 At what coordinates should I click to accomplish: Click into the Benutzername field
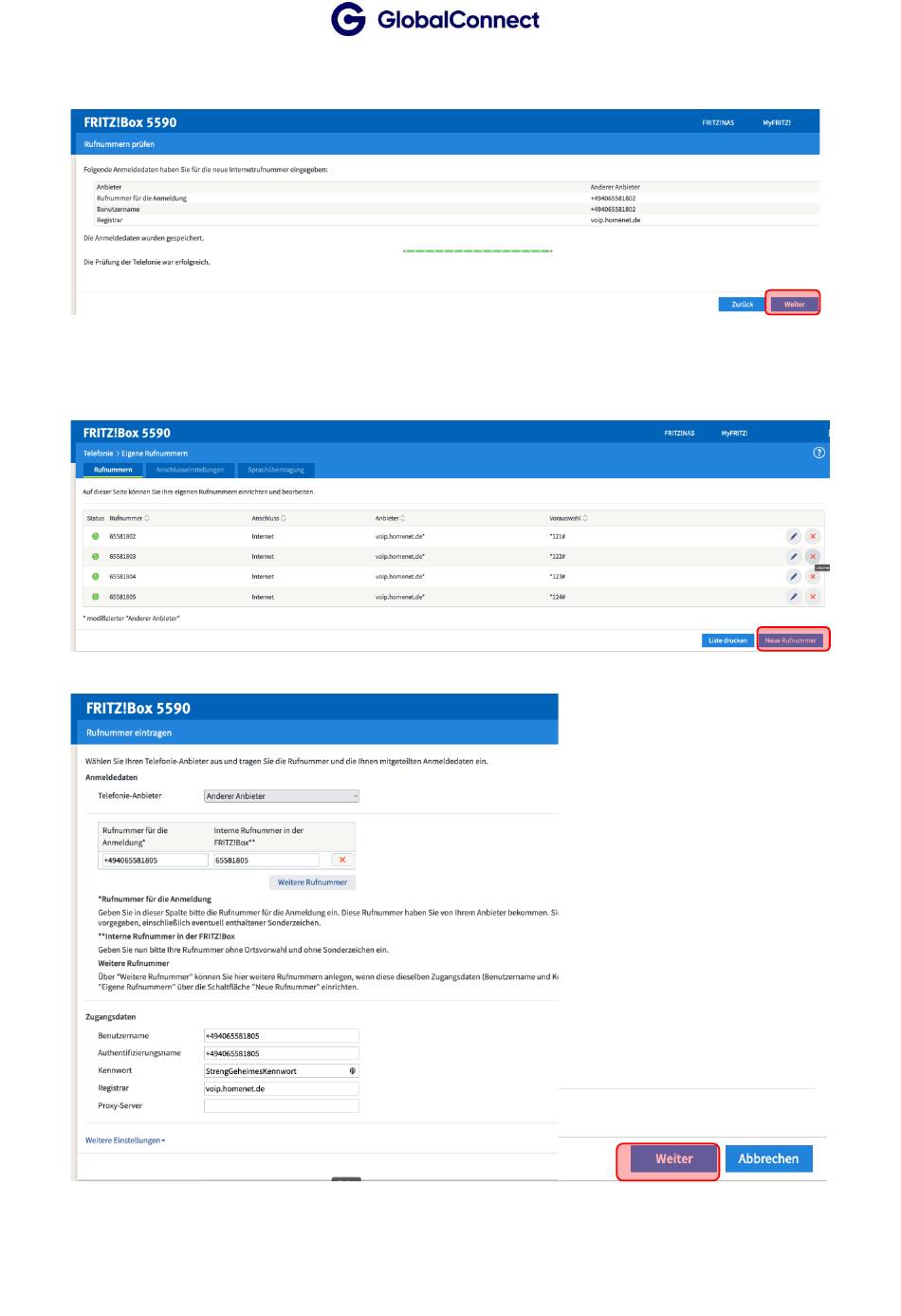tap(282, 1036)
